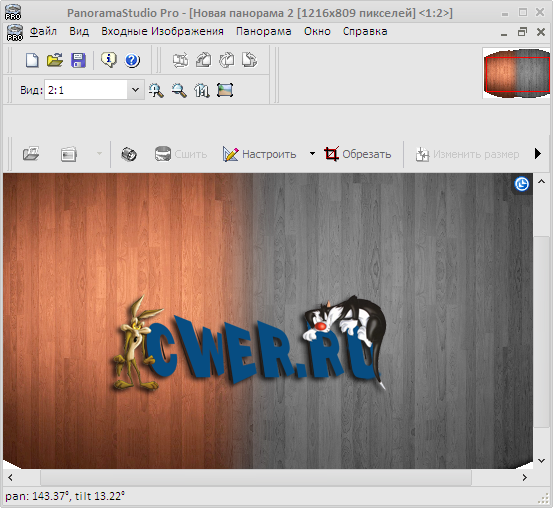Click the vertical scrollbar down arrow
Screen dimensions: 553x508
click(541, 460)
